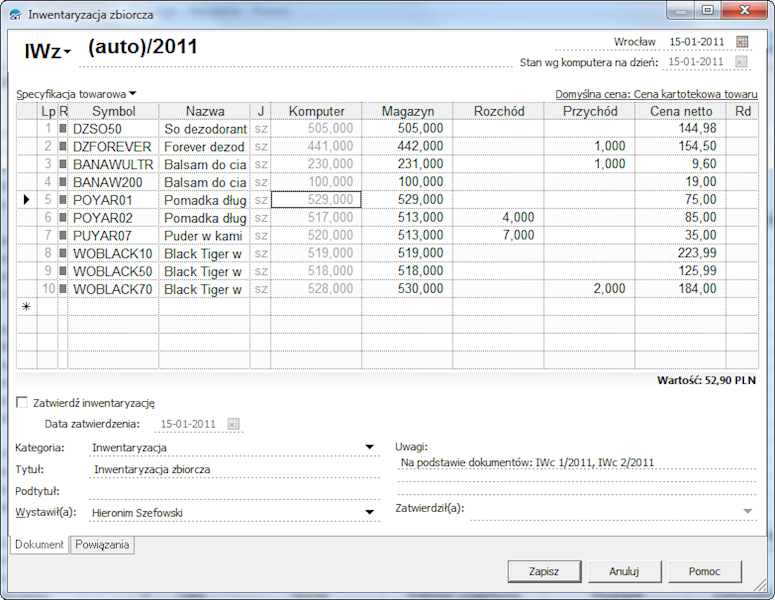Select the new row asterisk marker
775x600 pixels.
[26, 307]
